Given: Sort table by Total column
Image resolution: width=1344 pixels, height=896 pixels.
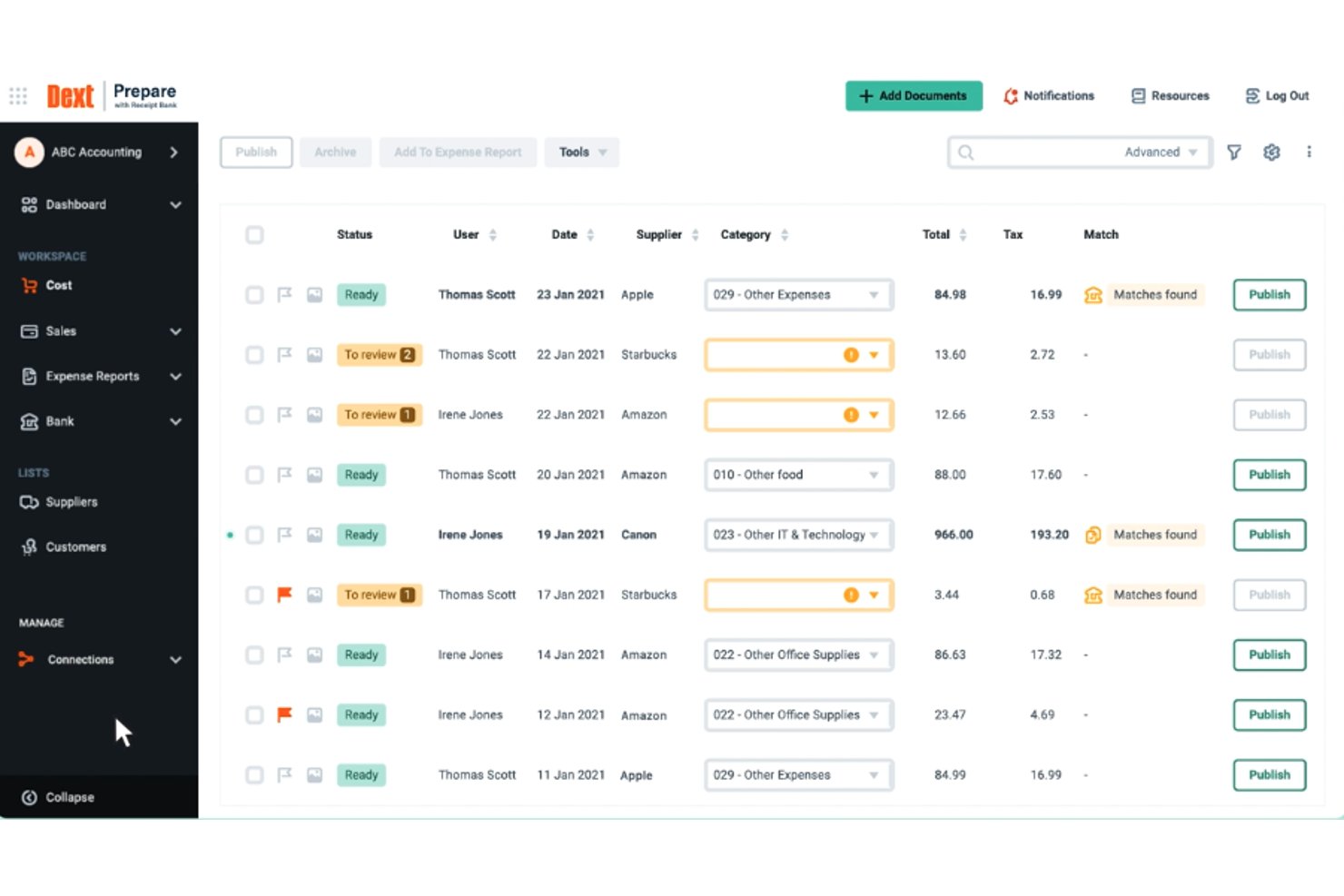Looking at the screenshot, I should (963, 235).
